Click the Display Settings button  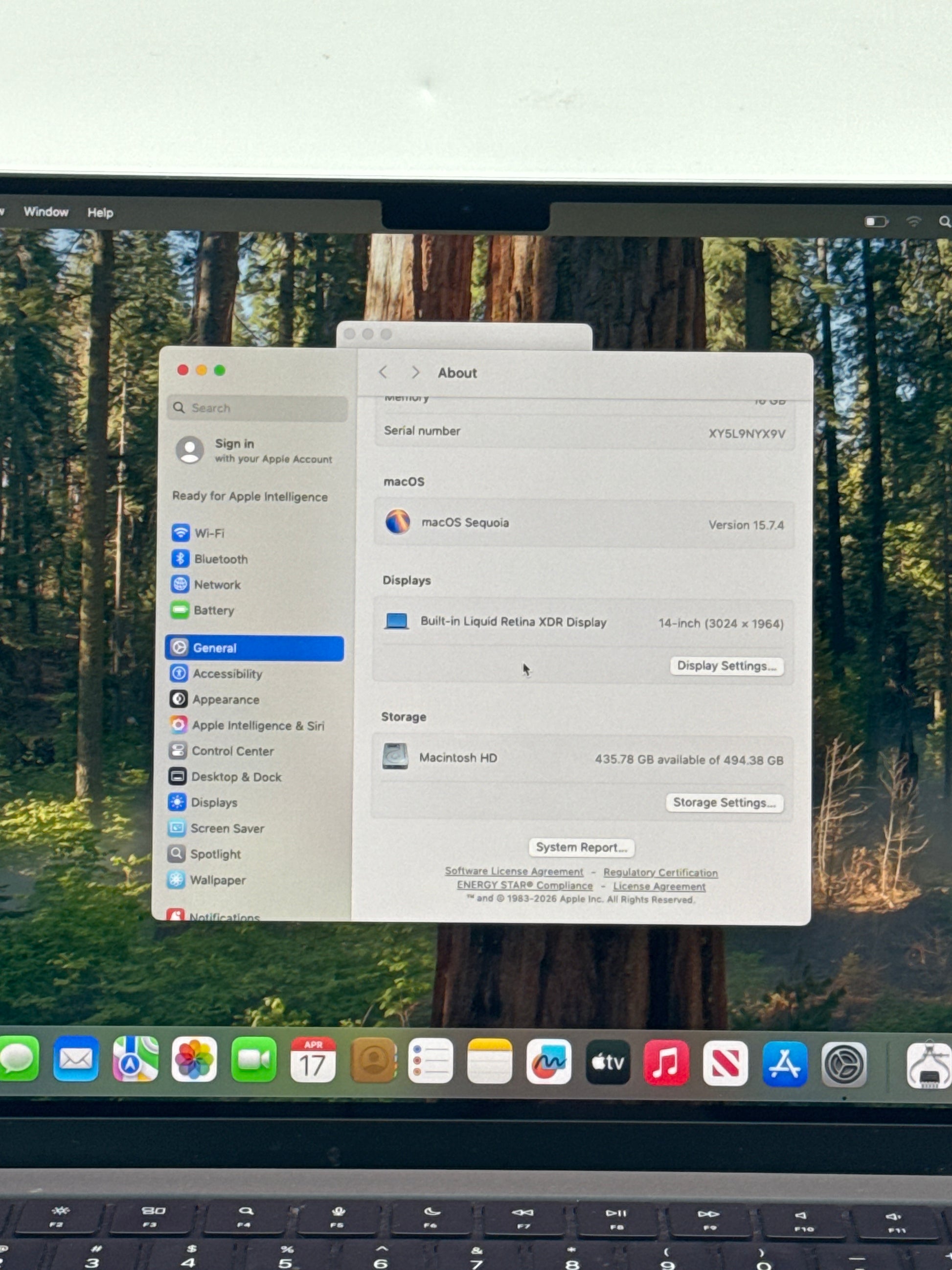pos(726,666)
